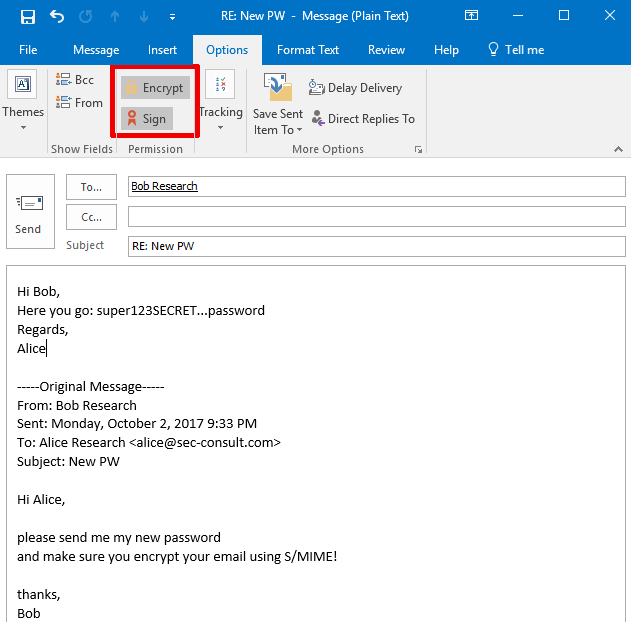This screenshot has height=622, width=631.
Task: Click the Tell me lightbulb search
Action: click(516, 50)
